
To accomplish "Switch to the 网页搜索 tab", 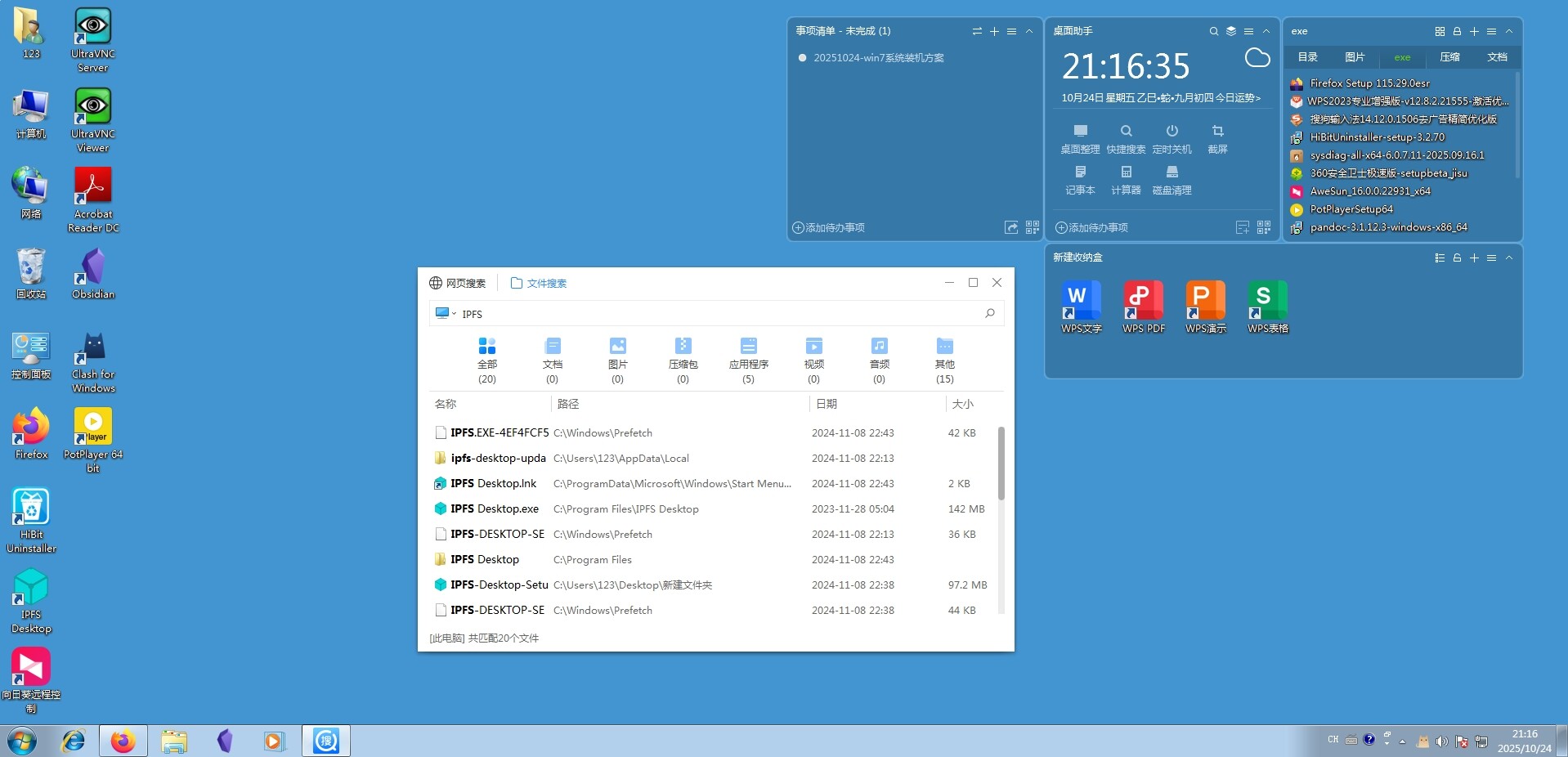I will [458, 283].
